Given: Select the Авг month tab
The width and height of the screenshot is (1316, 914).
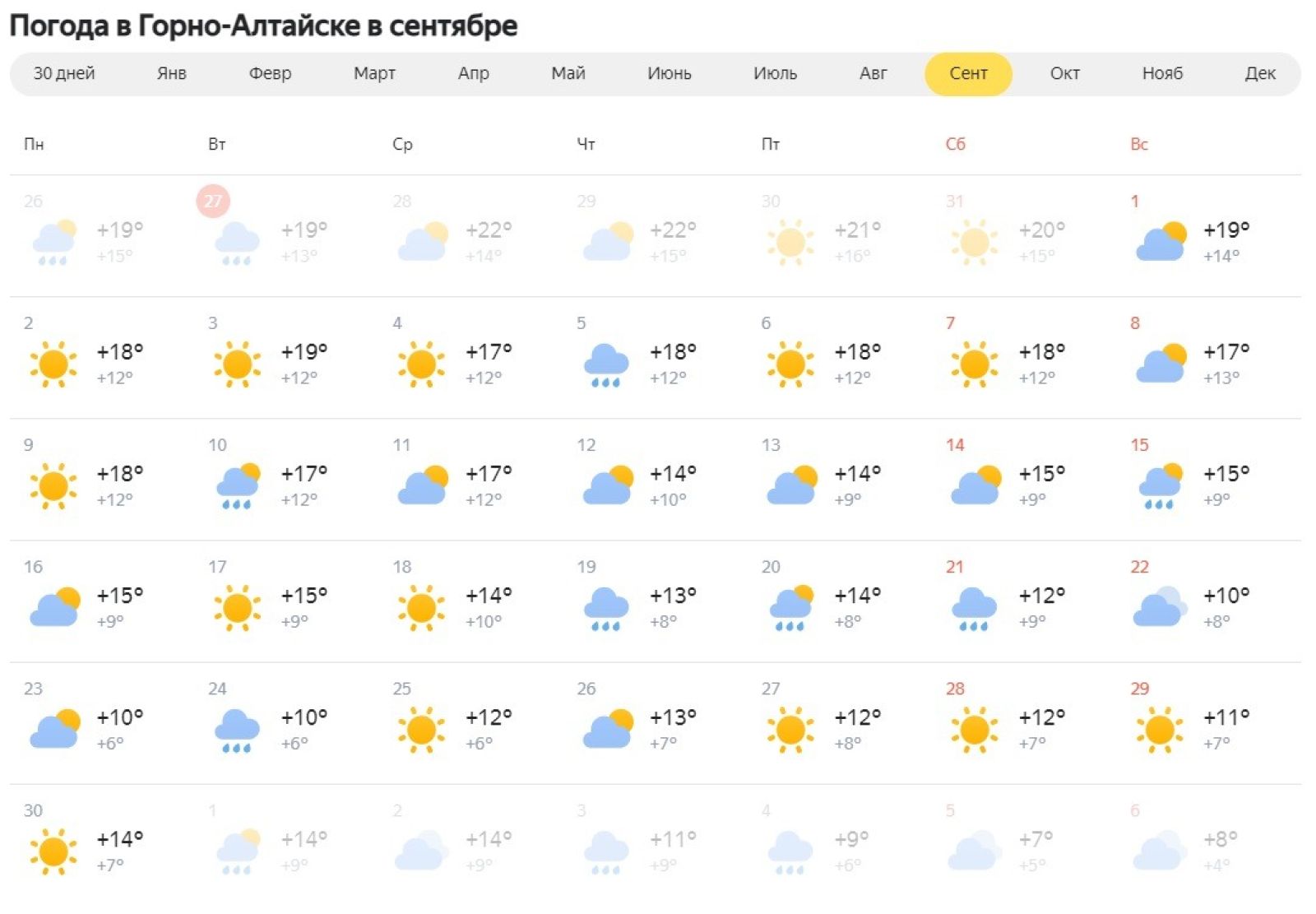Looking at the screenshot, I should click(873, 74).
